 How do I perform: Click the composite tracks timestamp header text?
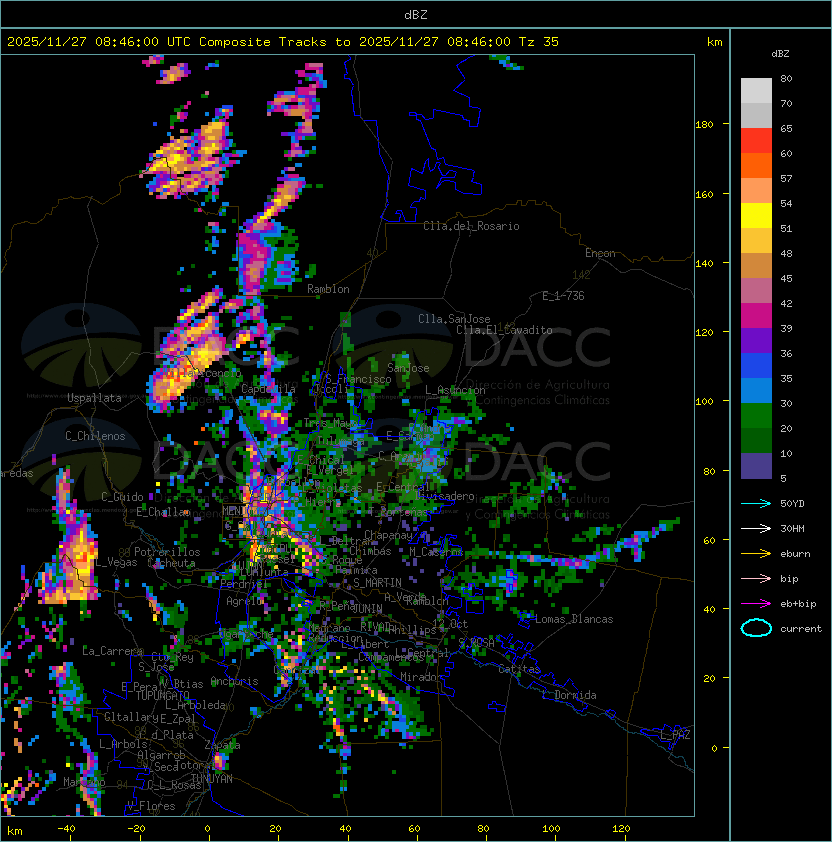coord(283,42)
